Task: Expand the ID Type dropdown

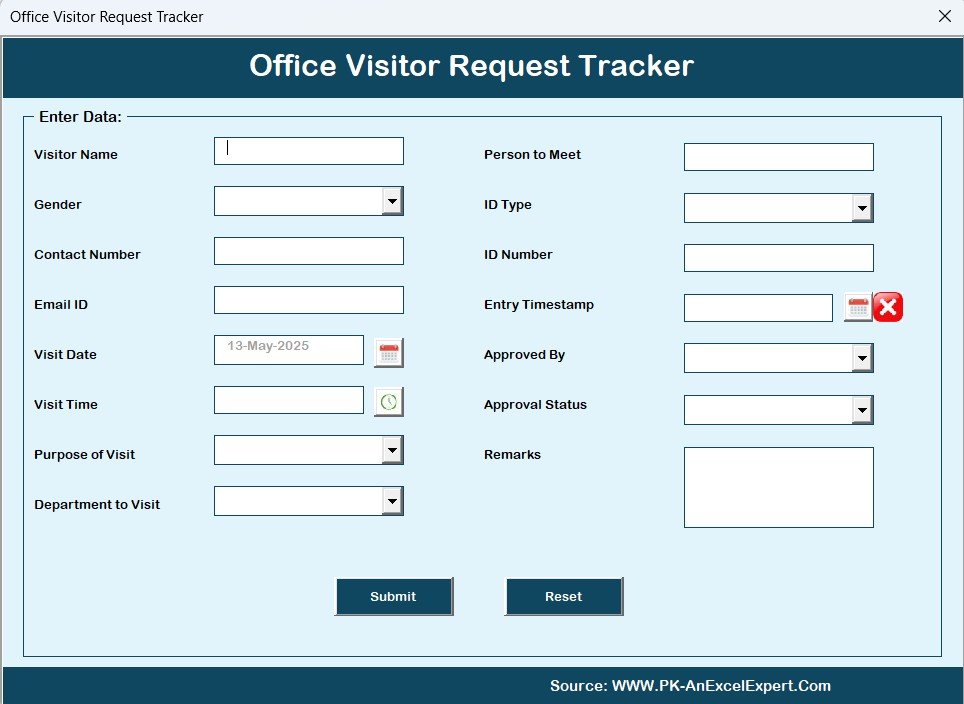Action: (x=863, y=208)
